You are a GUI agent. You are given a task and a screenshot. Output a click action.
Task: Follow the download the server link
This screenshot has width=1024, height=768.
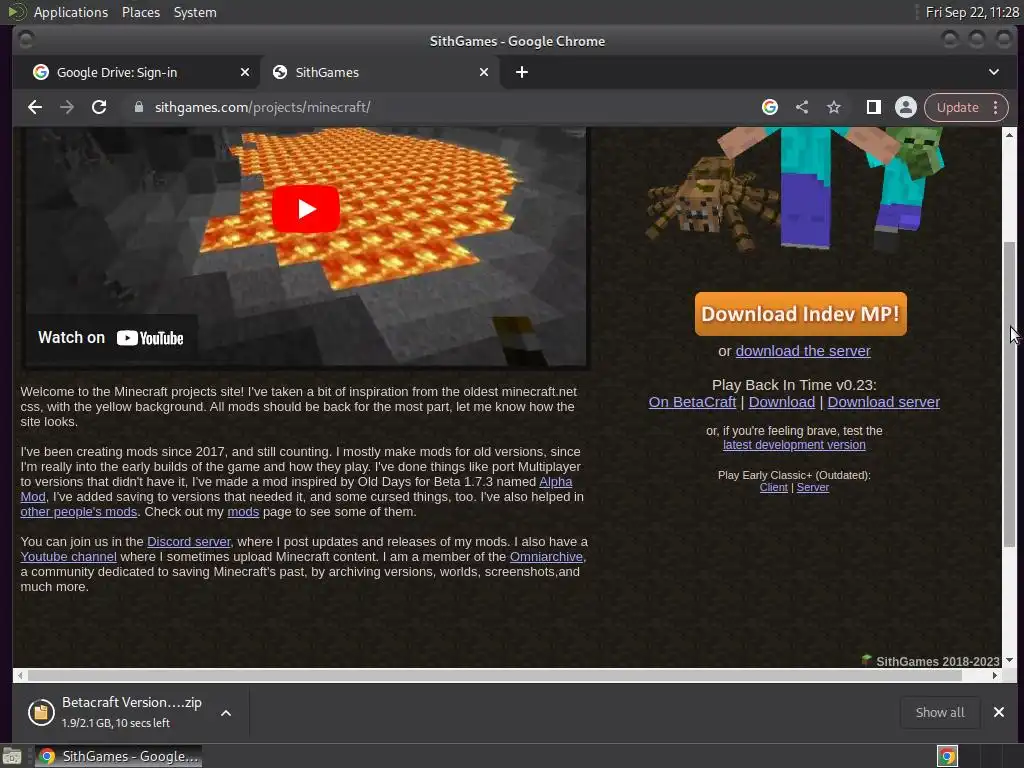click(803, 351)
